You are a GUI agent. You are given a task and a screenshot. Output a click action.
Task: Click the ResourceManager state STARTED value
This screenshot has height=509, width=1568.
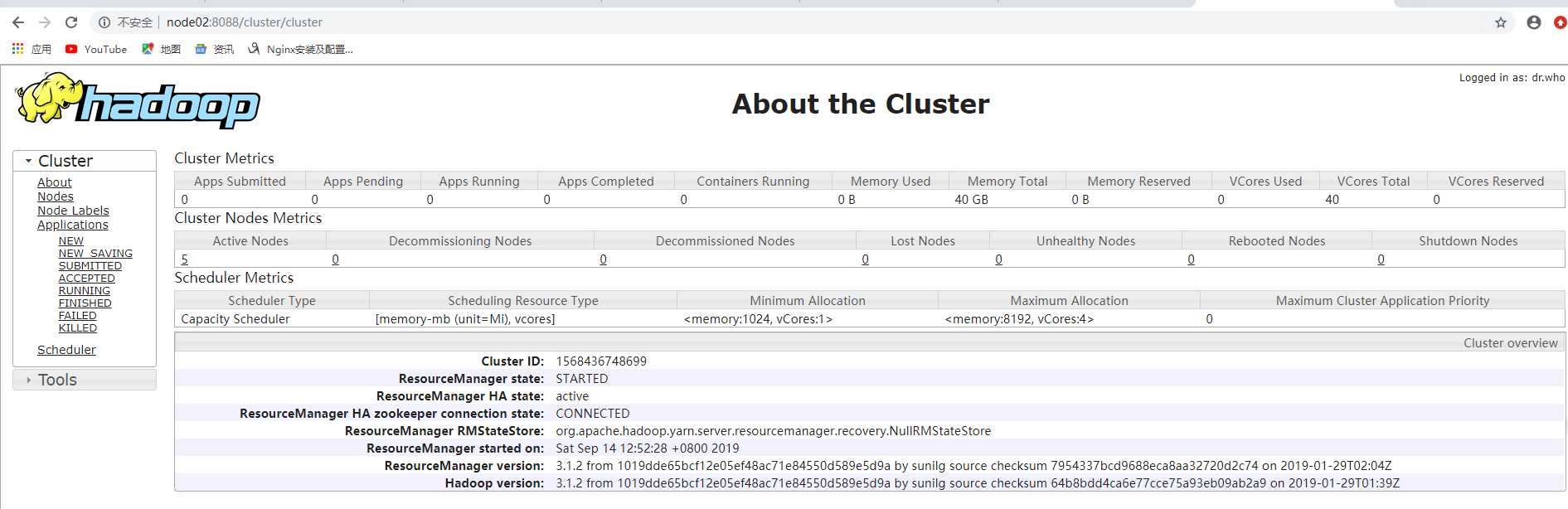(x=582, y=379)
